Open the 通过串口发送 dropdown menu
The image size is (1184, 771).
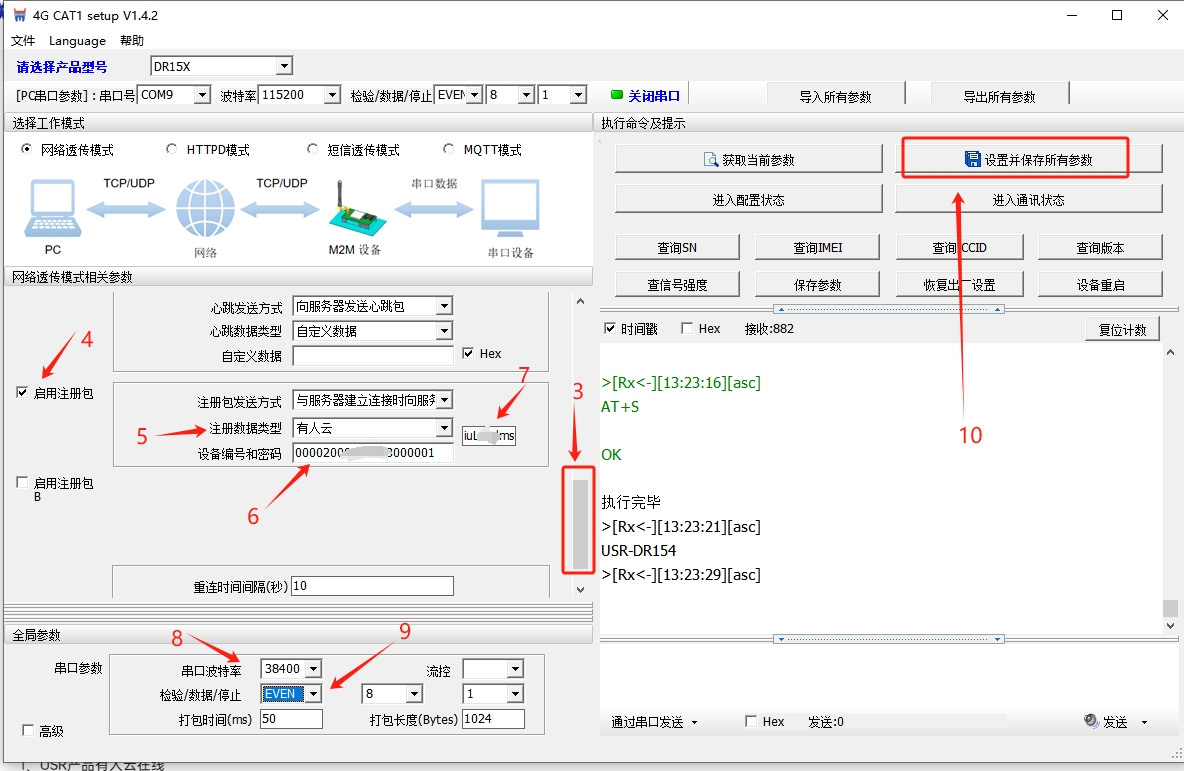click(x=654, y=722)
